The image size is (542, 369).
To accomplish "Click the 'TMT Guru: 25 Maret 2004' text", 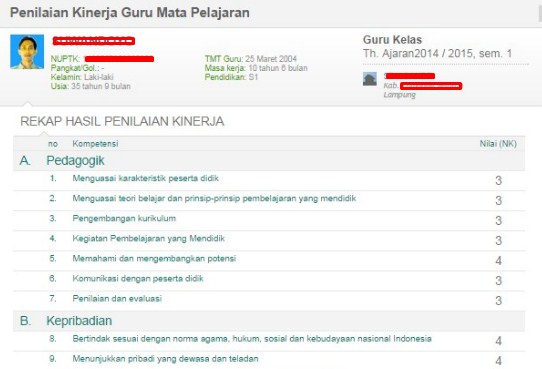I will [251, 59].
